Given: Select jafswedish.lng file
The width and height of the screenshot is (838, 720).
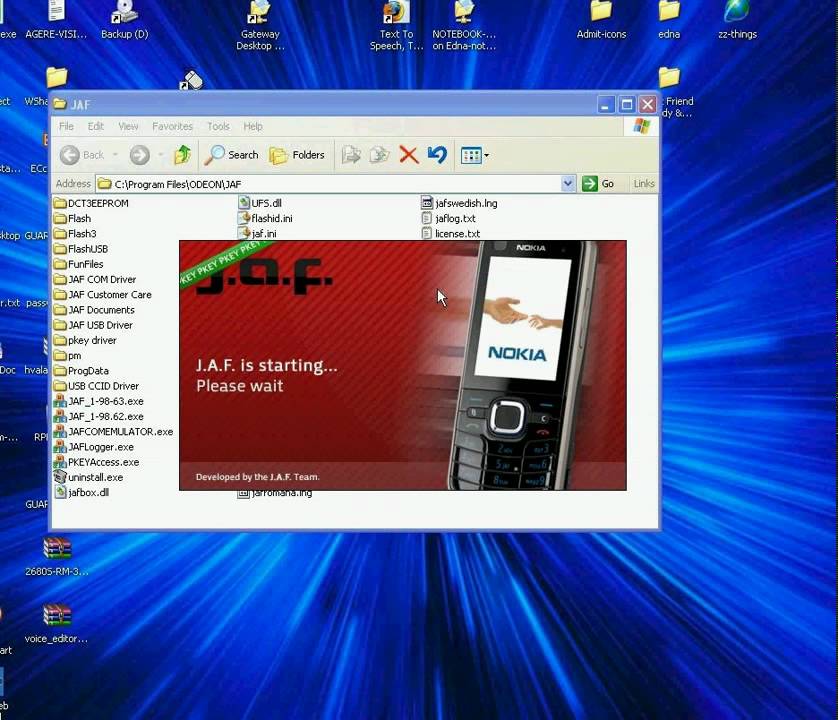Looking at the screenshot, I should [x=460, y=203].
